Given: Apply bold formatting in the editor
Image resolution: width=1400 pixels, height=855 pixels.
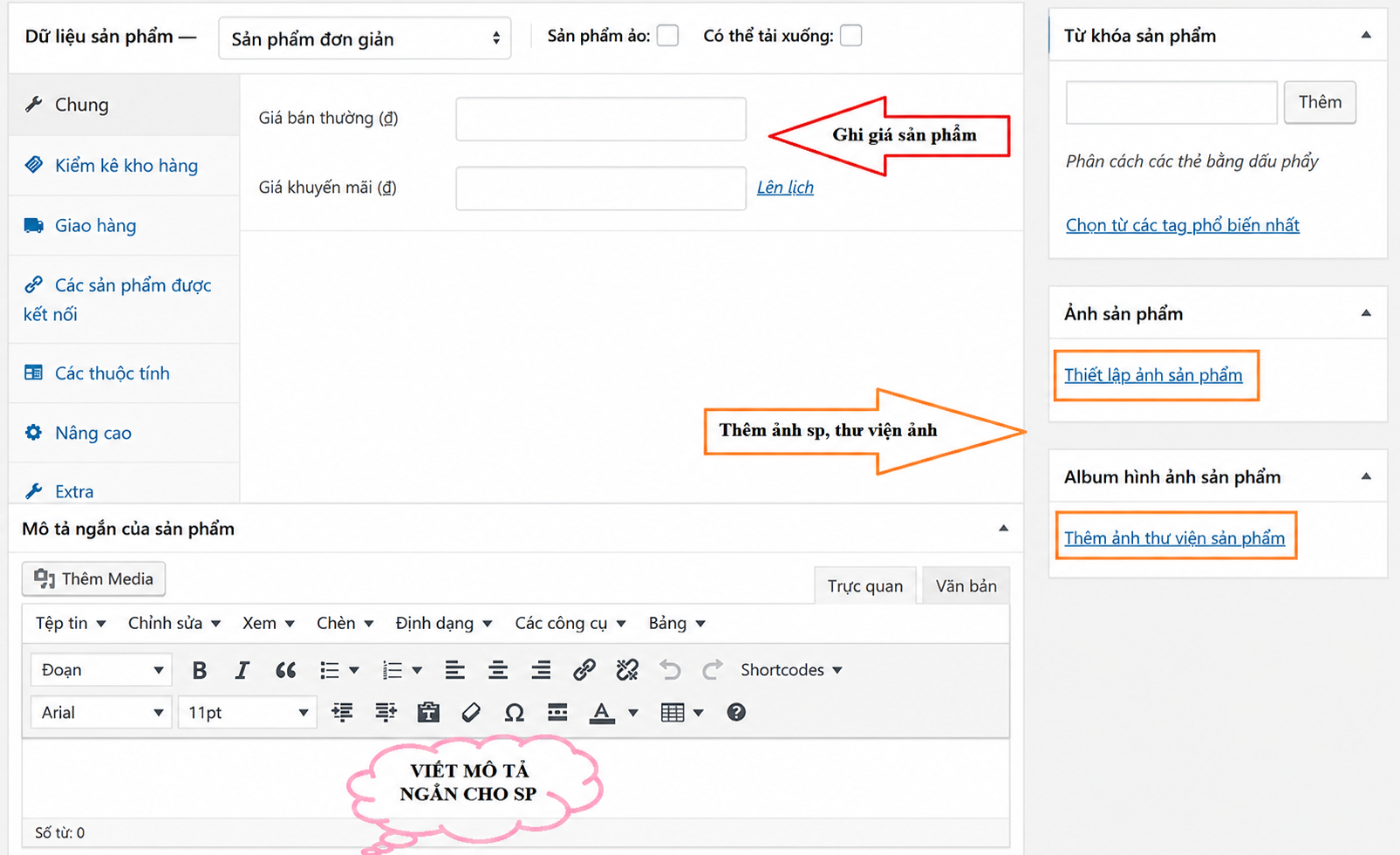Looking at the screenshot, I should (x=199, y=670).
